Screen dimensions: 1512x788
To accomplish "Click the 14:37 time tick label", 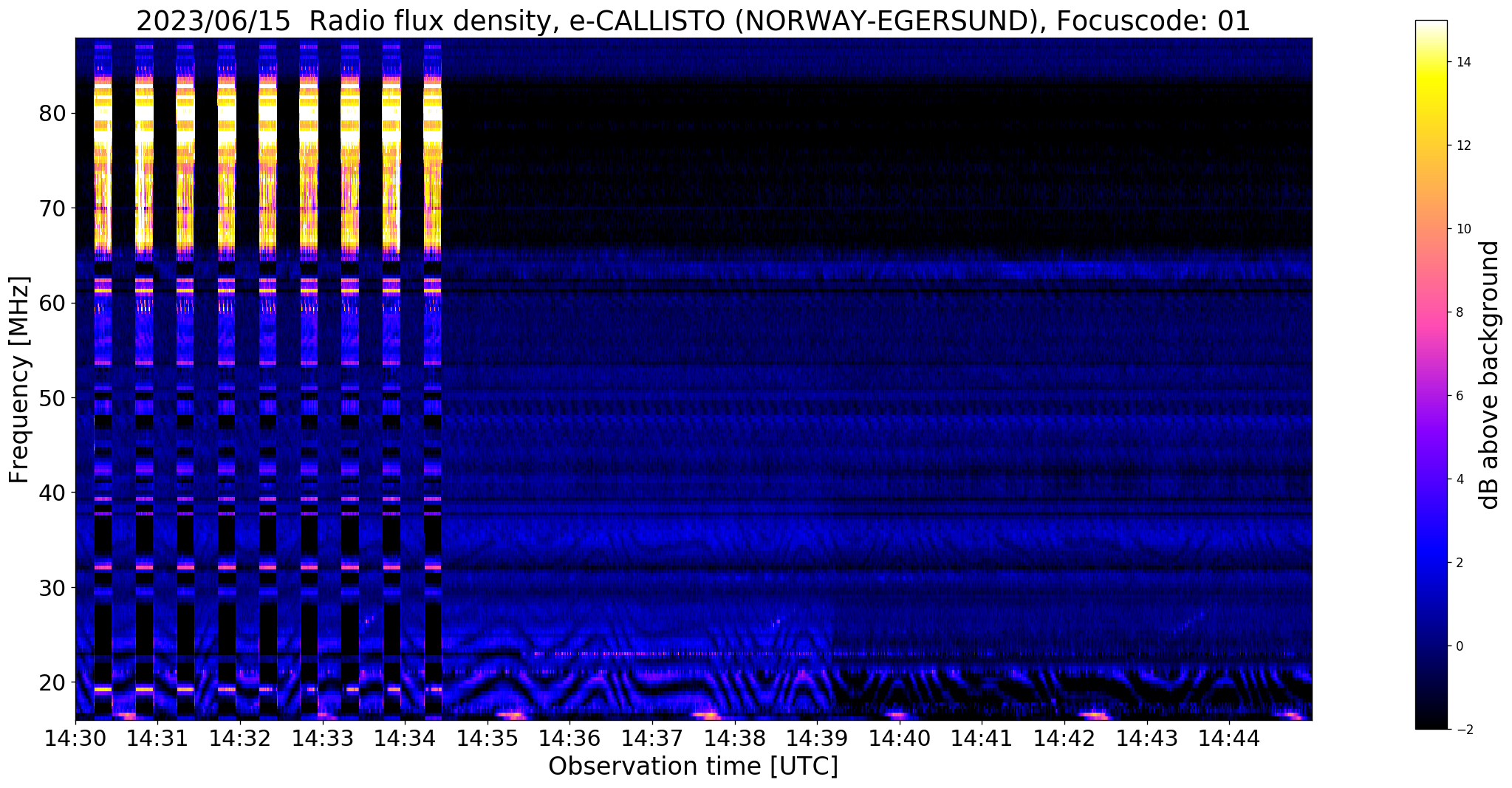I will point(652,739).
